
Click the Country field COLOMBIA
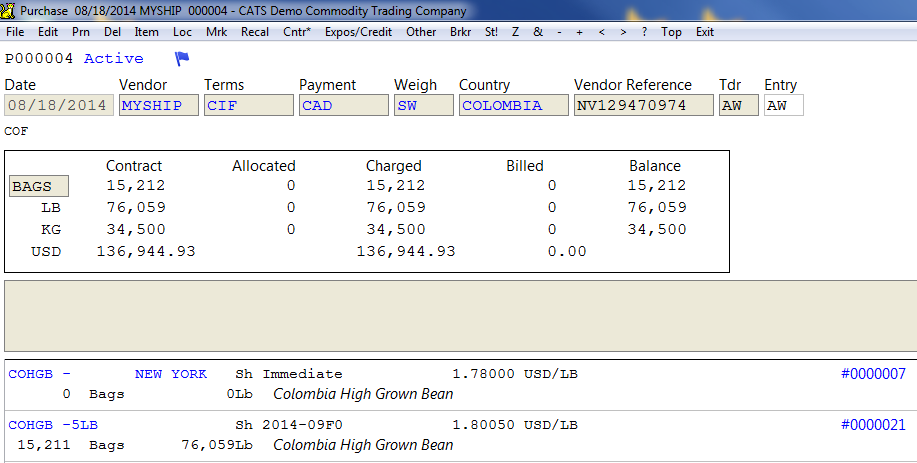click(513, 105)
